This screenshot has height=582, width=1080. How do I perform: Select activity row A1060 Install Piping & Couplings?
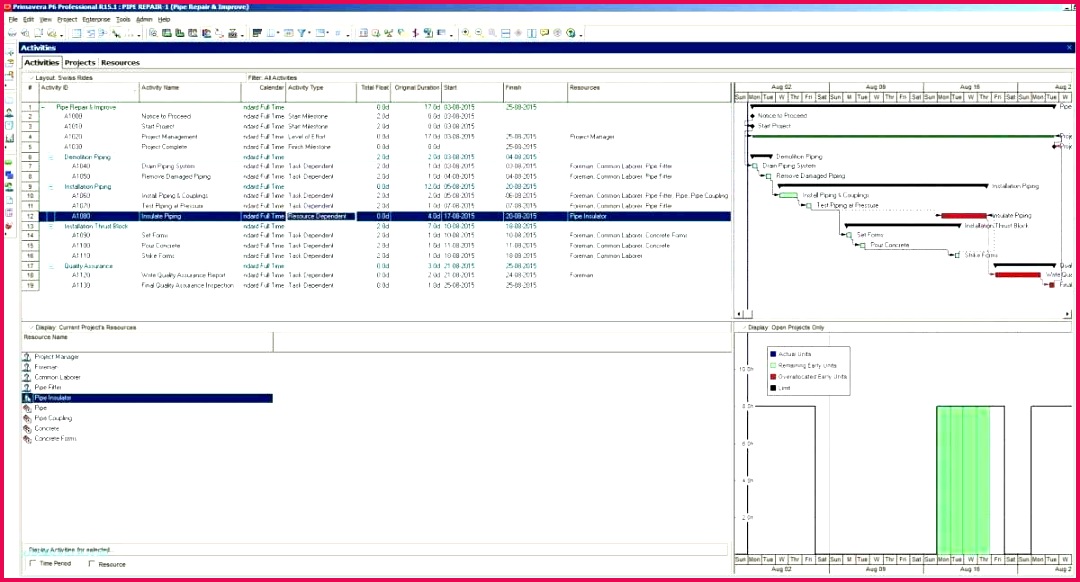[386, 196]
